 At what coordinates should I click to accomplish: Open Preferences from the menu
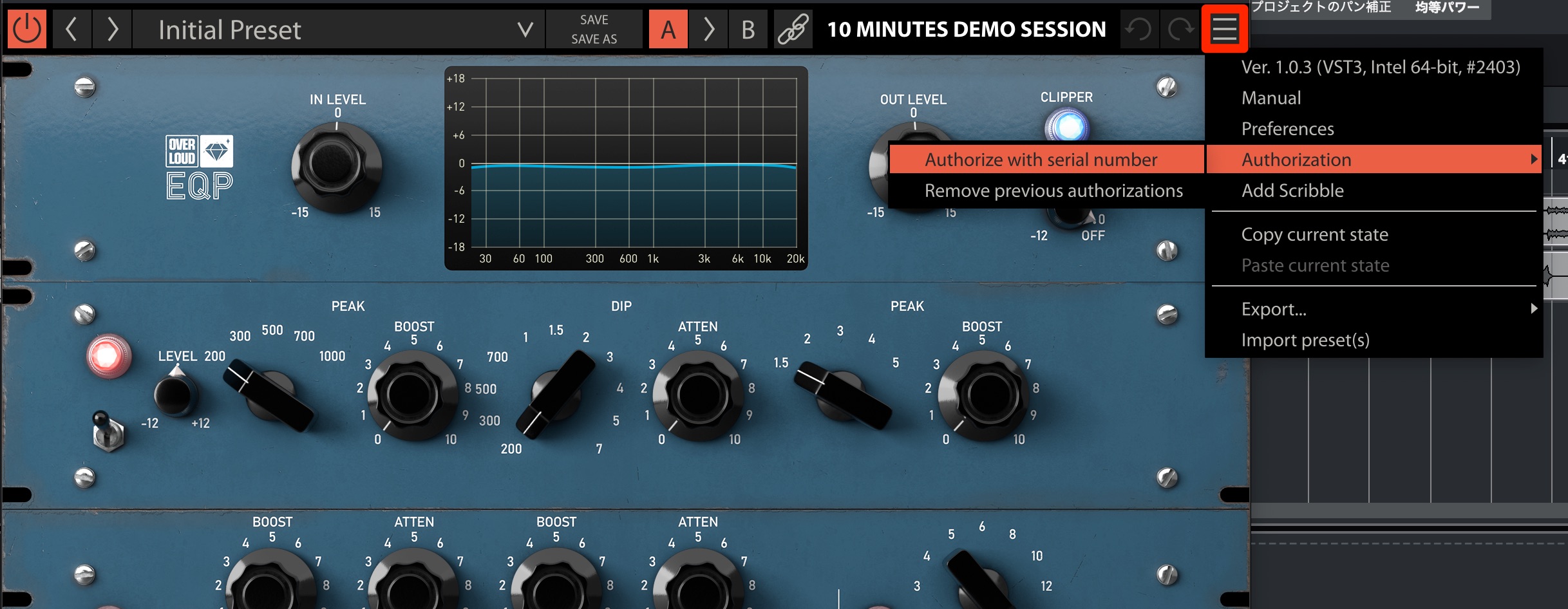pyautogui.click(x=1374, y=129)
